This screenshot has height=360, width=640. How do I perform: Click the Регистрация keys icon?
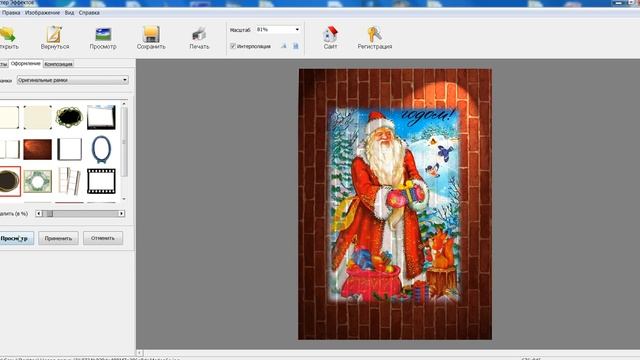point(374,34)
